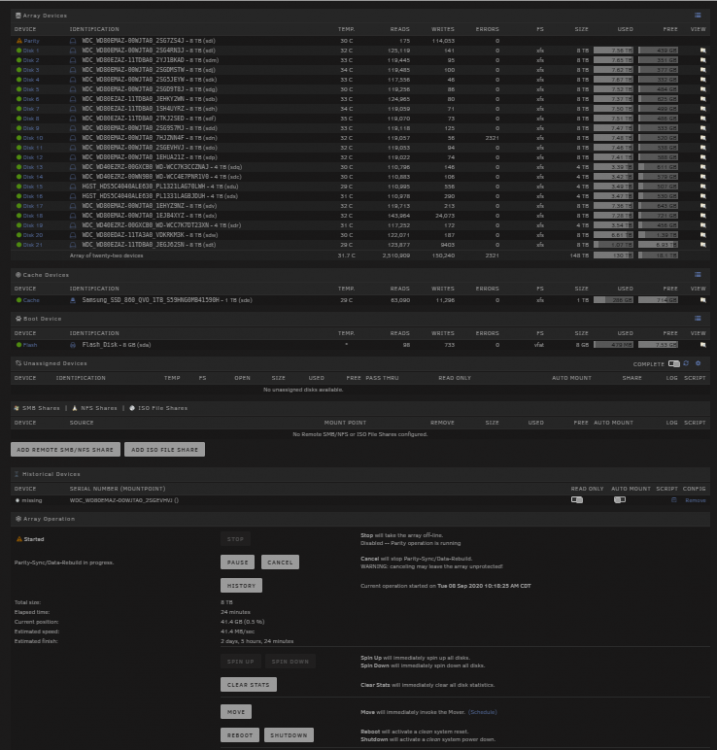The image size is (717, 750).
Task: Click the Disk 10 errors value '2321'
Action: tap(492, 138)
